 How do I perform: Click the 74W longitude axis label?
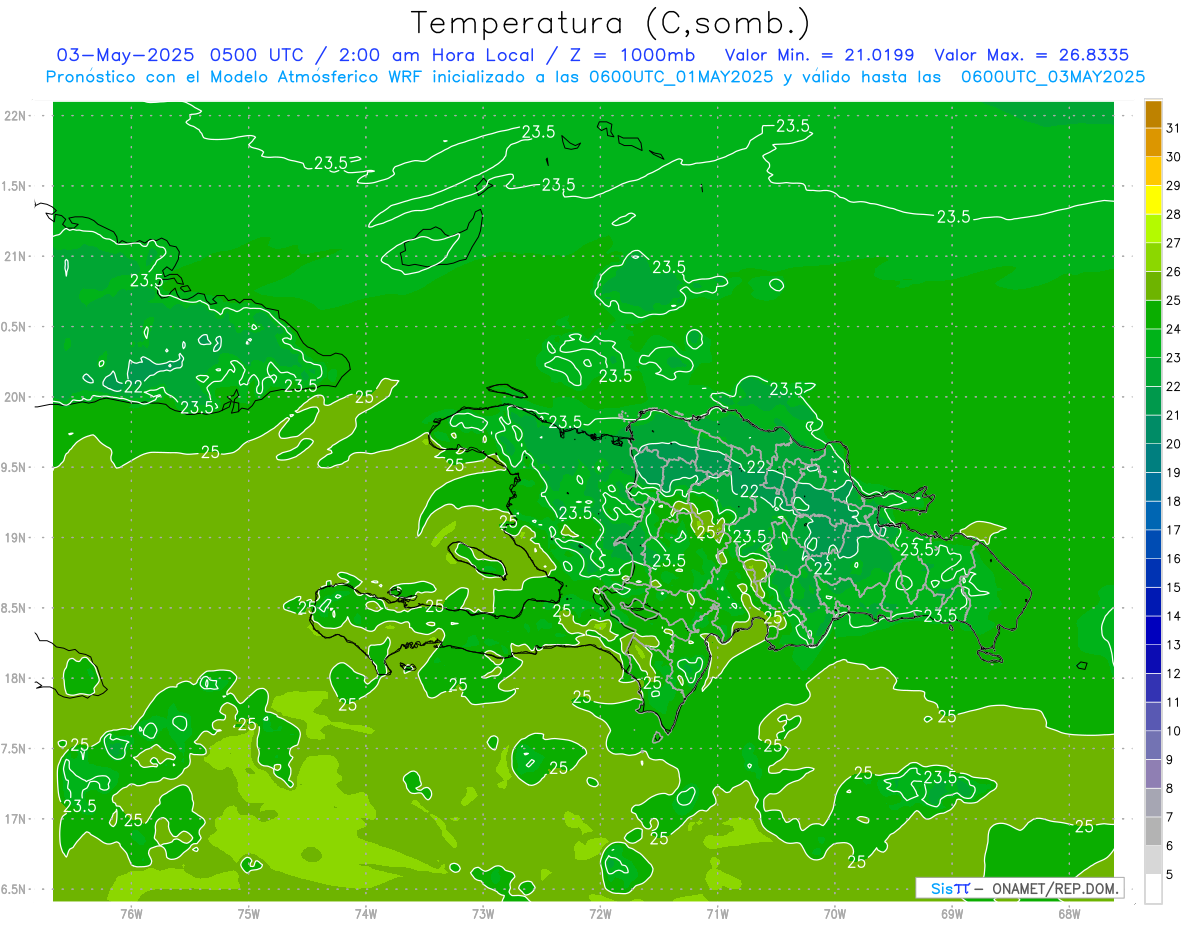tap(366, 913)
